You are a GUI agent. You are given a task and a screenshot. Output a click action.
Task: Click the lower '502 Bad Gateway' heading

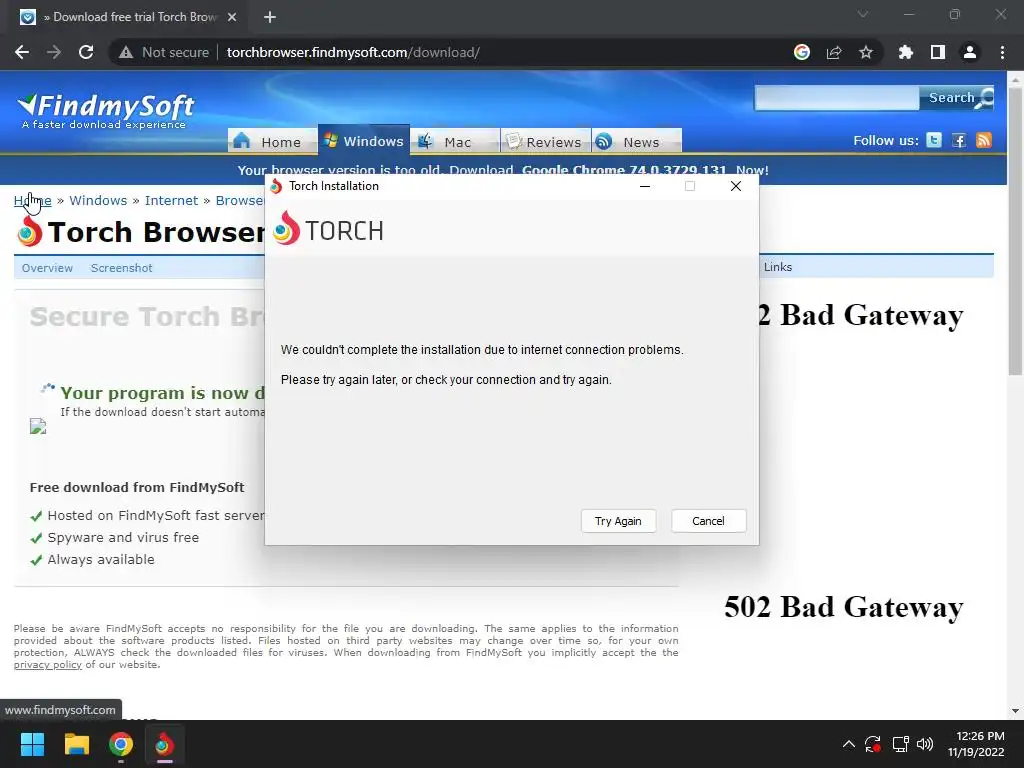tap(844, 607)
